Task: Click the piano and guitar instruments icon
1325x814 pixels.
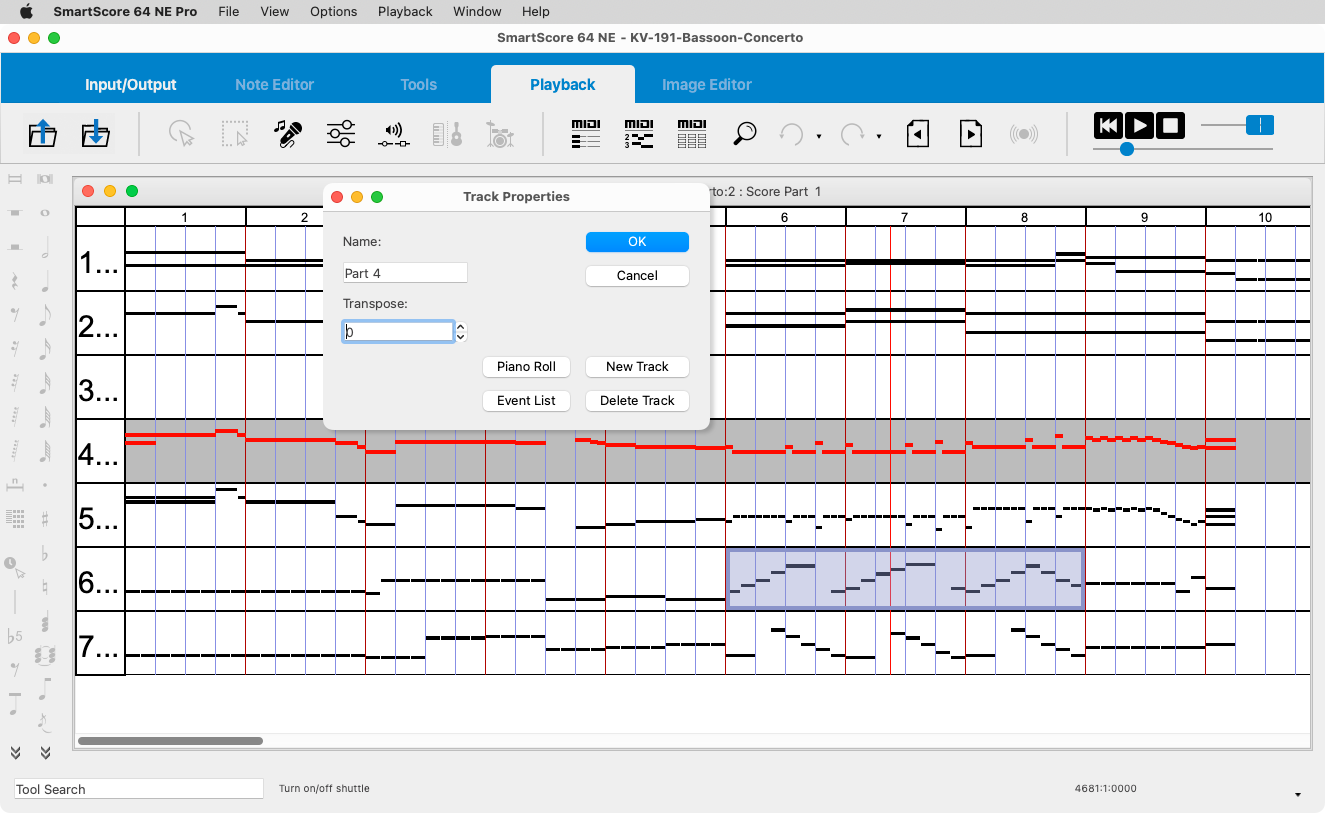Action: (447, 133)
